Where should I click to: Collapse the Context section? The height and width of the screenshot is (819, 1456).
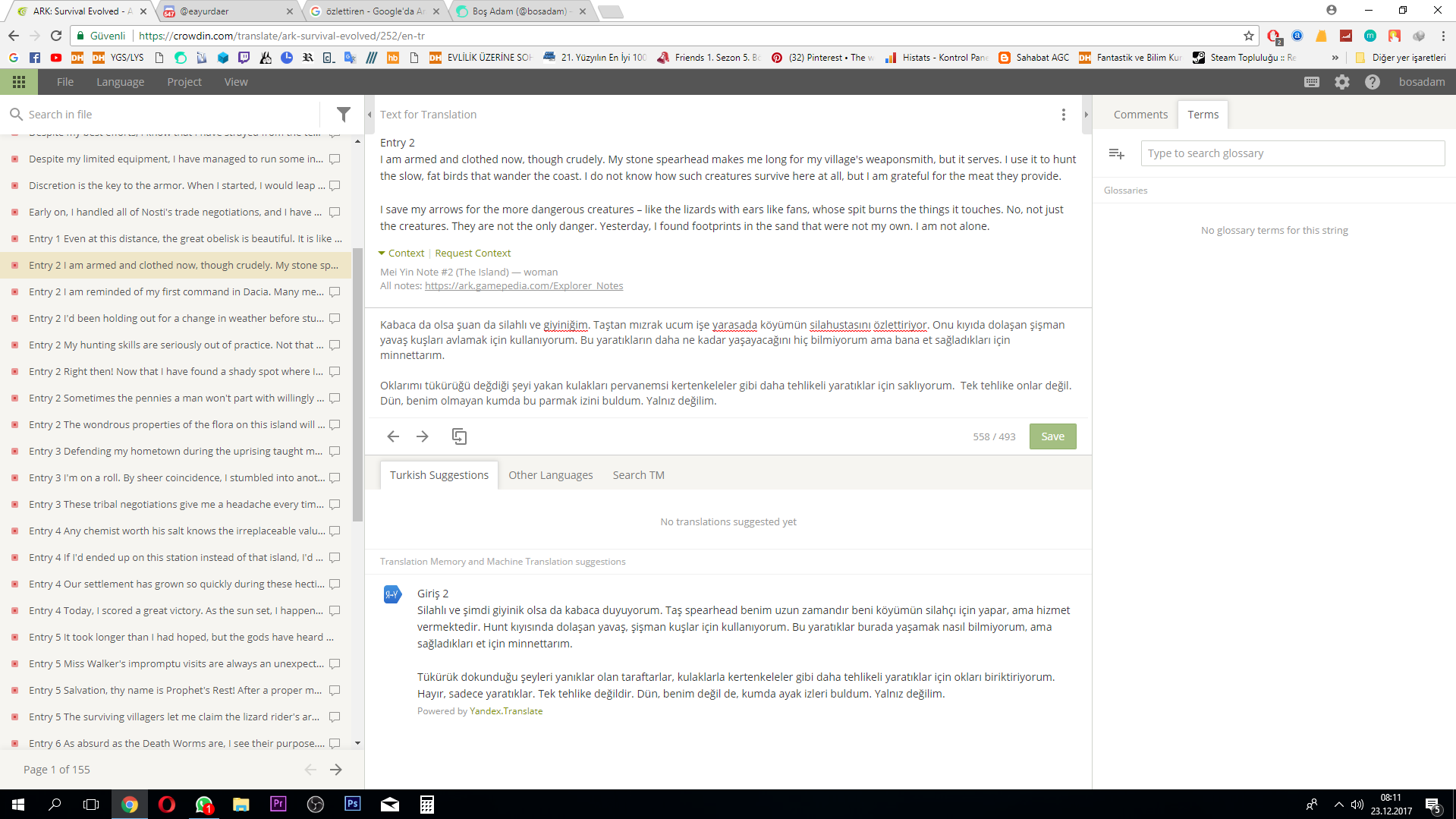point(401,254)
